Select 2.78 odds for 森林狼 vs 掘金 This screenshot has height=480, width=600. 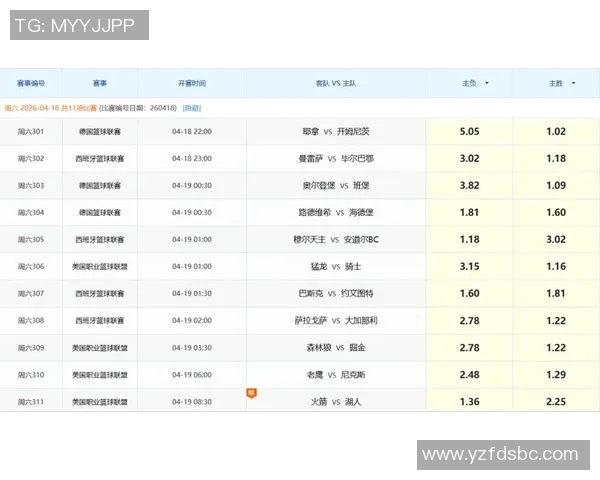coord(470,348)
